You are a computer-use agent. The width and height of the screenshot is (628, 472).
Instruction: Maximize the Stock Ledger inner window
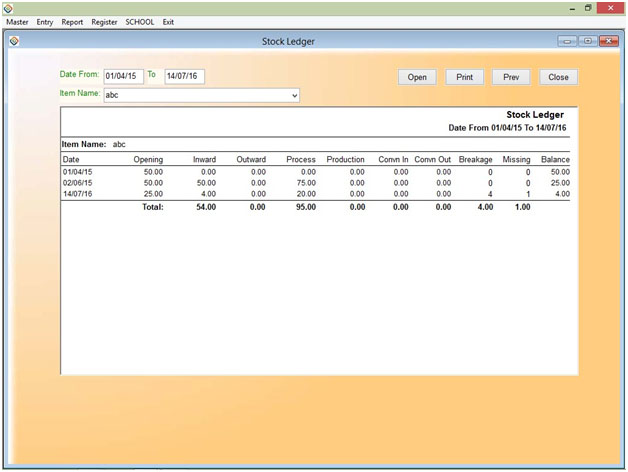(x=587, y=41)
